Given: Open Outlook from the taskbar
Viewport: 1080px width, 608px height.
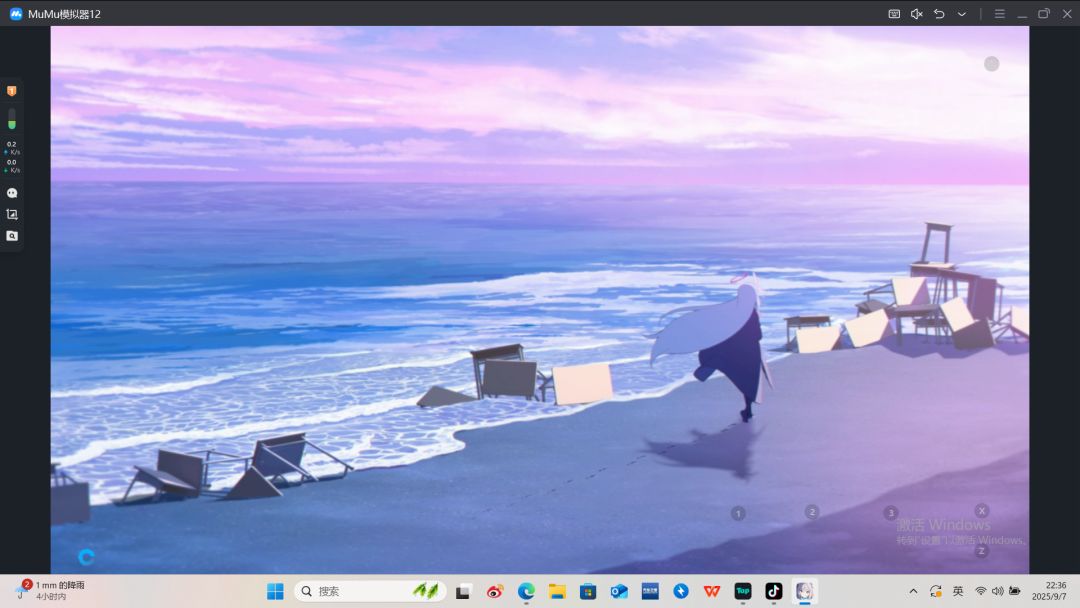Looking at the screenshot, I should click(x=619, y=591).
